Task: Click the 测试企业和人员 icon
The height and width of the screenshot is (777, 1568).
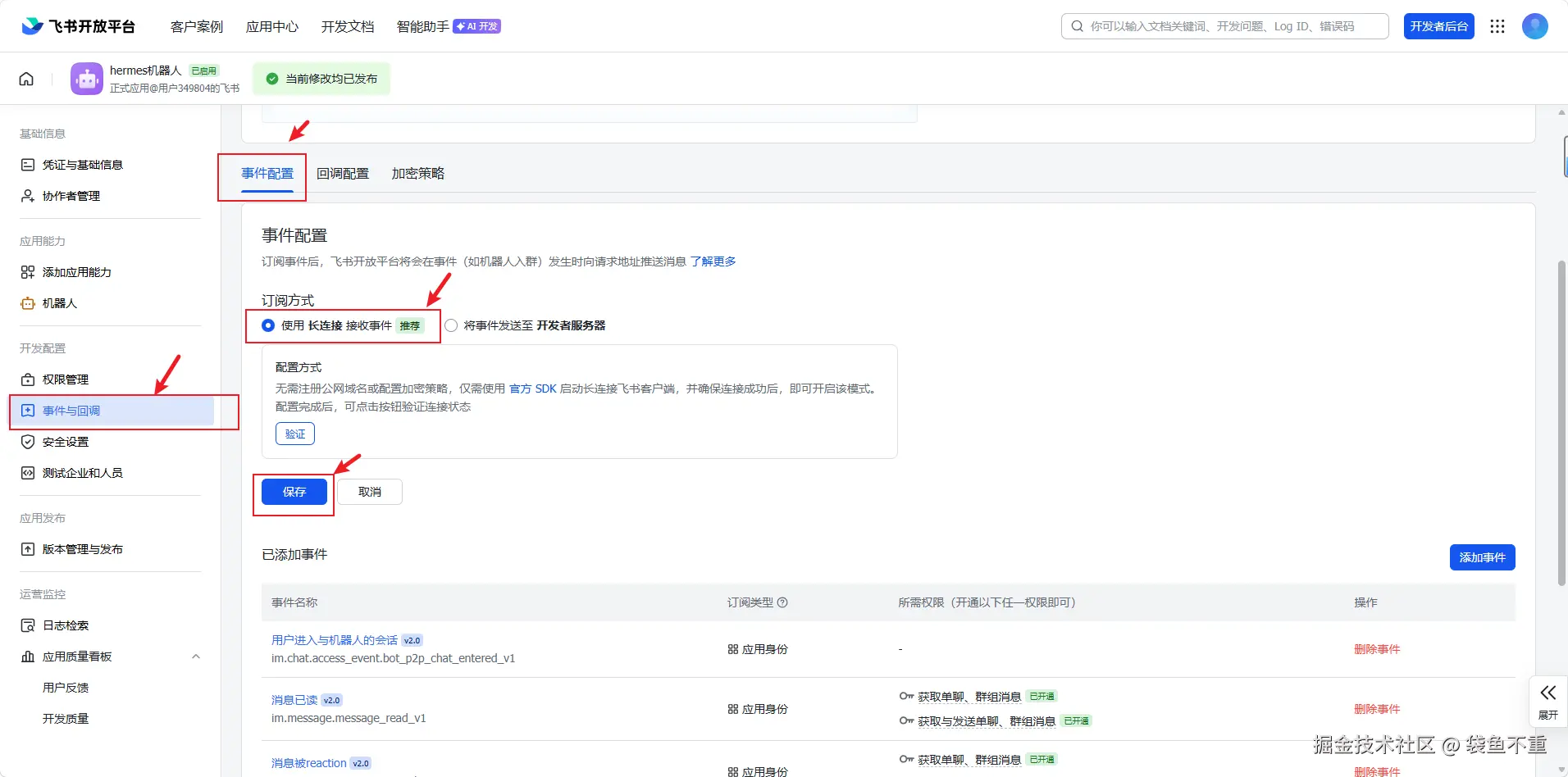Action: tap(28, 473)
